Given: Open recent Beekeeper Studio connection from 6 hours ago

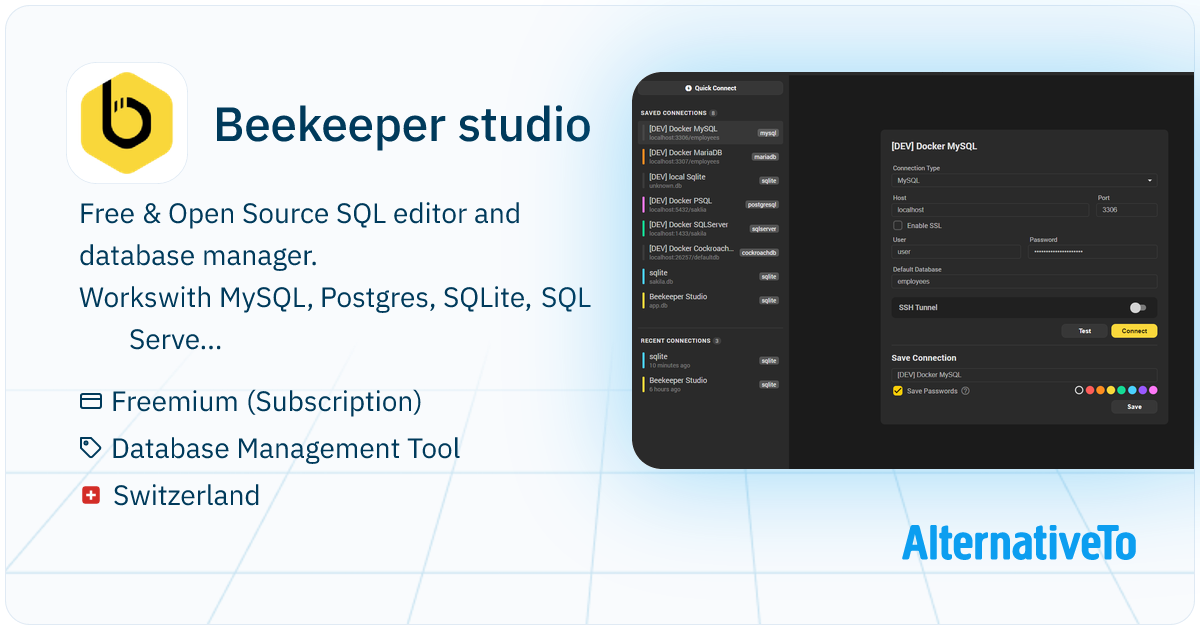Looking at the screenshot, I should click(711, 385).
